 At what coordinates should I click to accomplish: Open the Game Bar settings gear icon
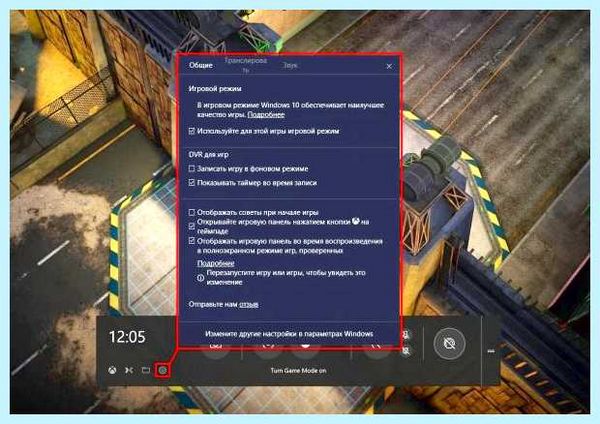point(163,370)
